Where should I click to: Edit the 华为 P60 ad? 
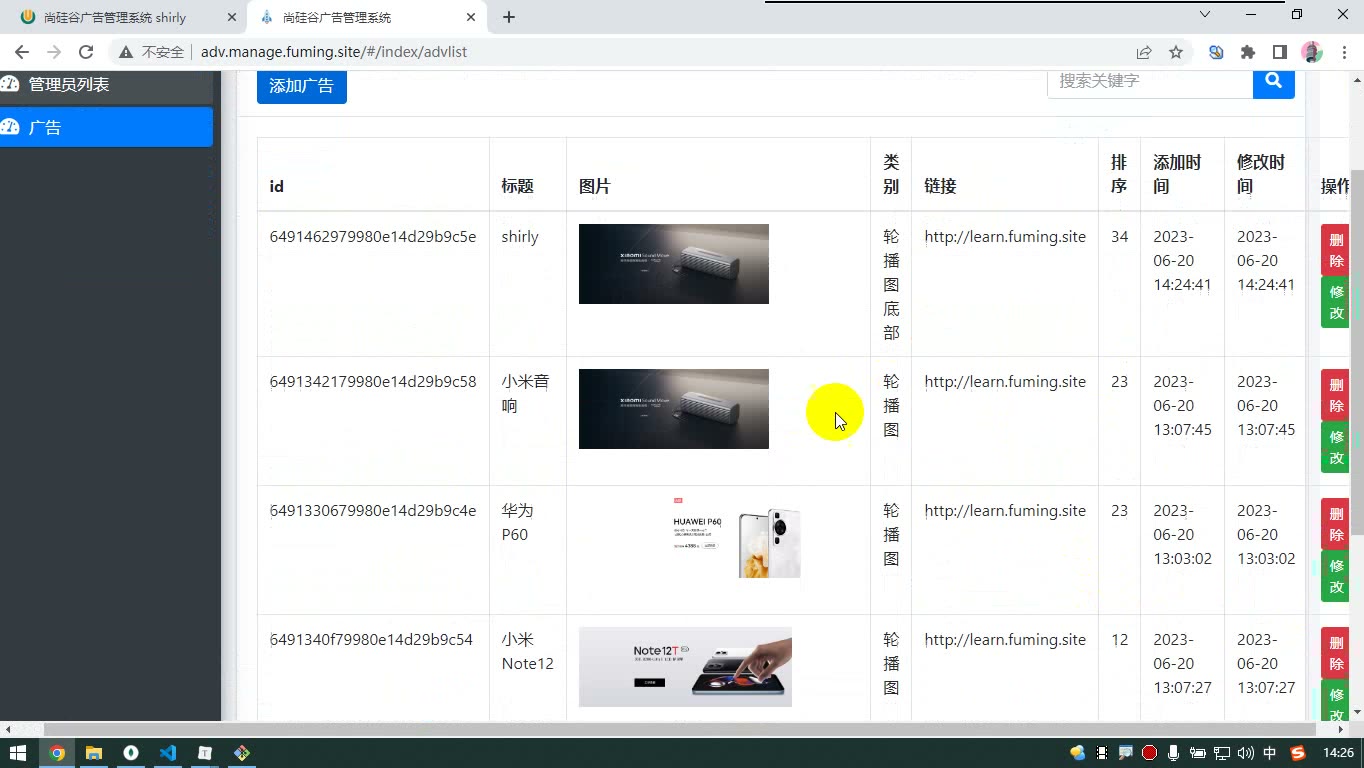coord(1336,576)
